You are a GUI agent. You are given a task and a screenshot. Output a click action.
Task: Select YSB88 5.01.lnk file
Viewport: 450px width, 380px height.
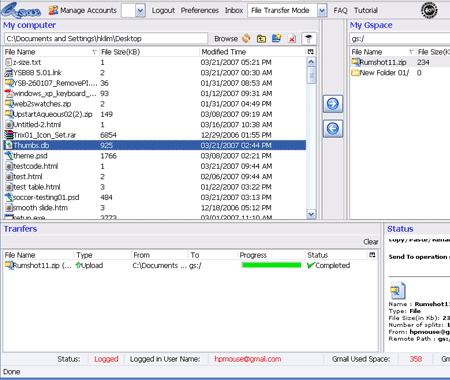(155, 73)
